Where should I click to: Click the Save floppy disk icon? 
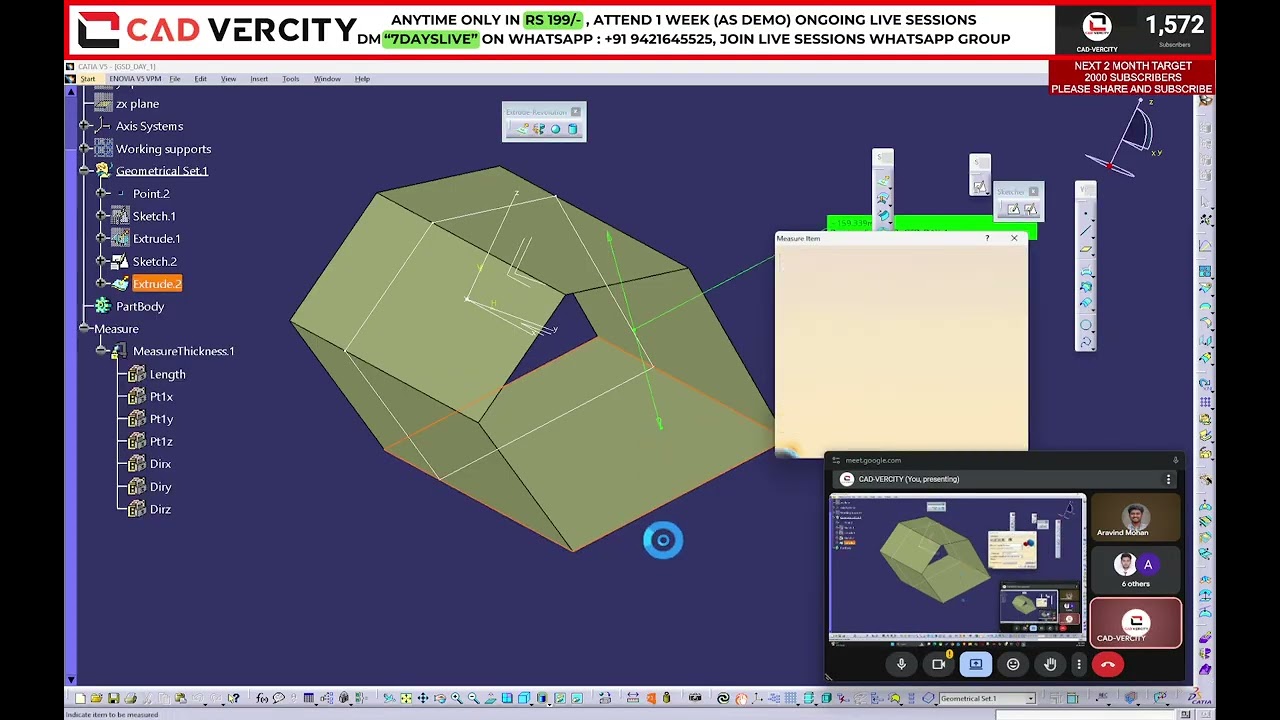pos(113,698)
